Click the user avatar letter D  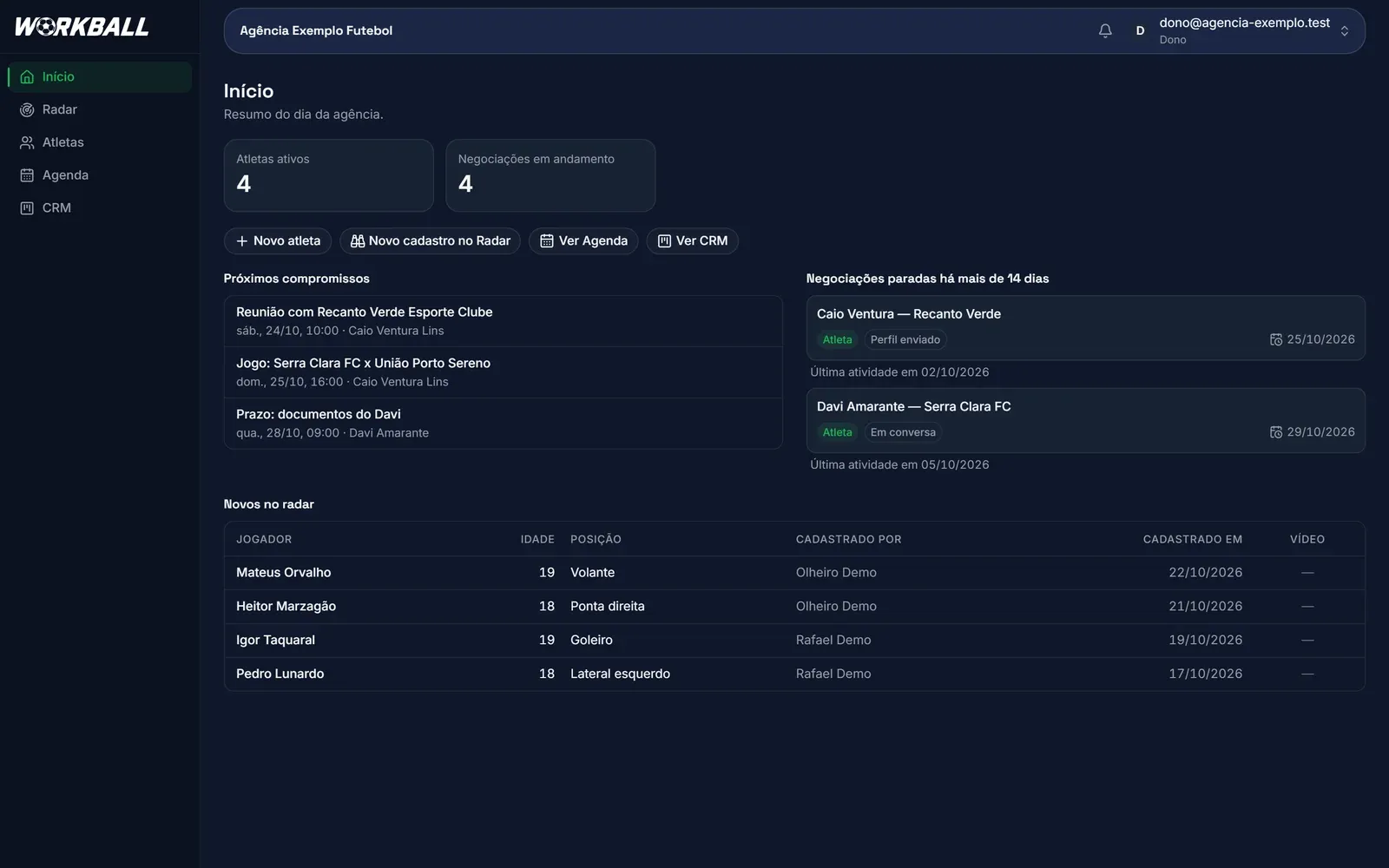click(1140, 30)
